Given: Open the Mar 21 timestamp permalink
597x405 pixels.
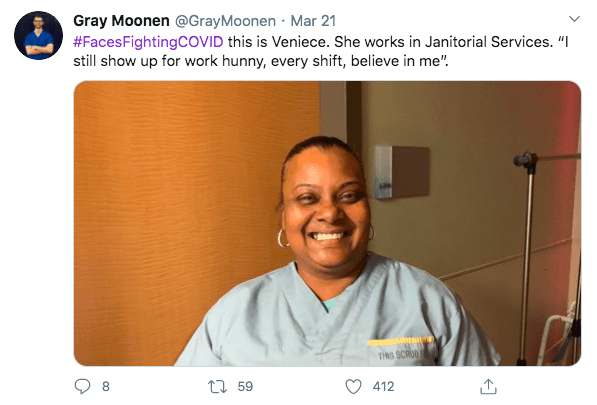Looking at the screenshot, I should (x=313, y=21).
